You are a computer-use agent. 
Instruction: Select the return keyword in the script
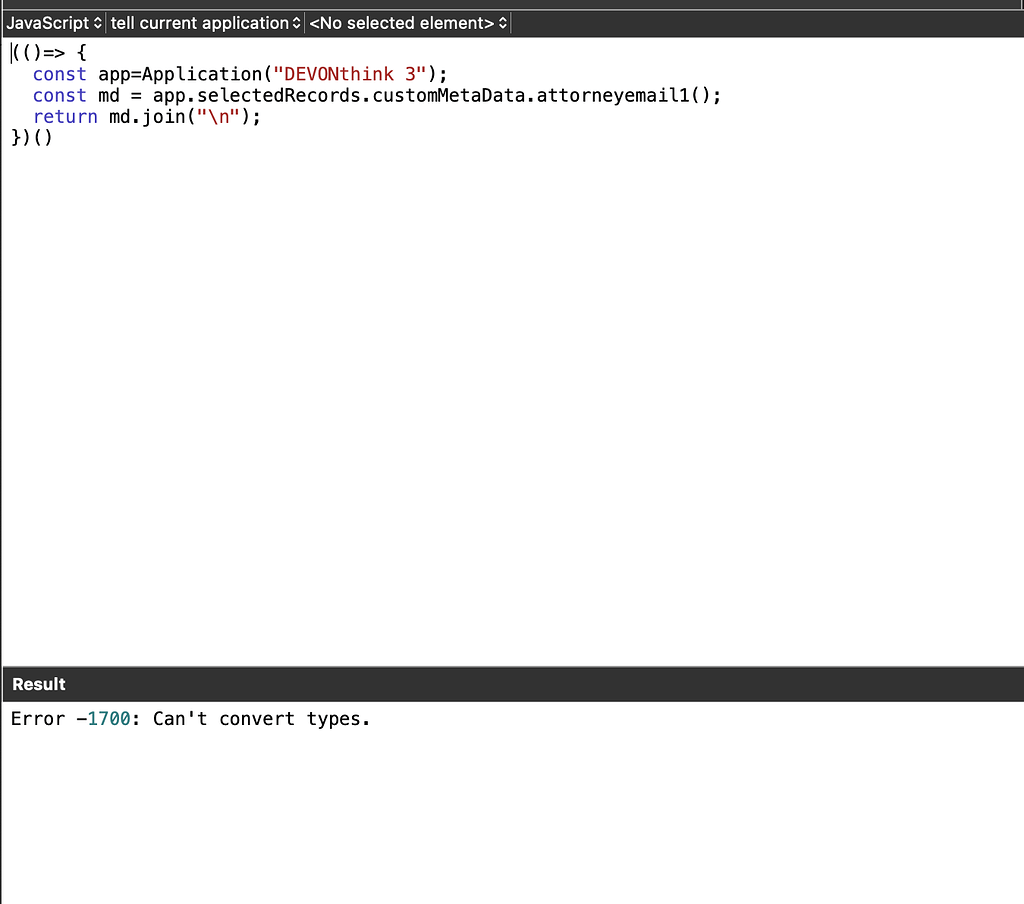point(65,116)
